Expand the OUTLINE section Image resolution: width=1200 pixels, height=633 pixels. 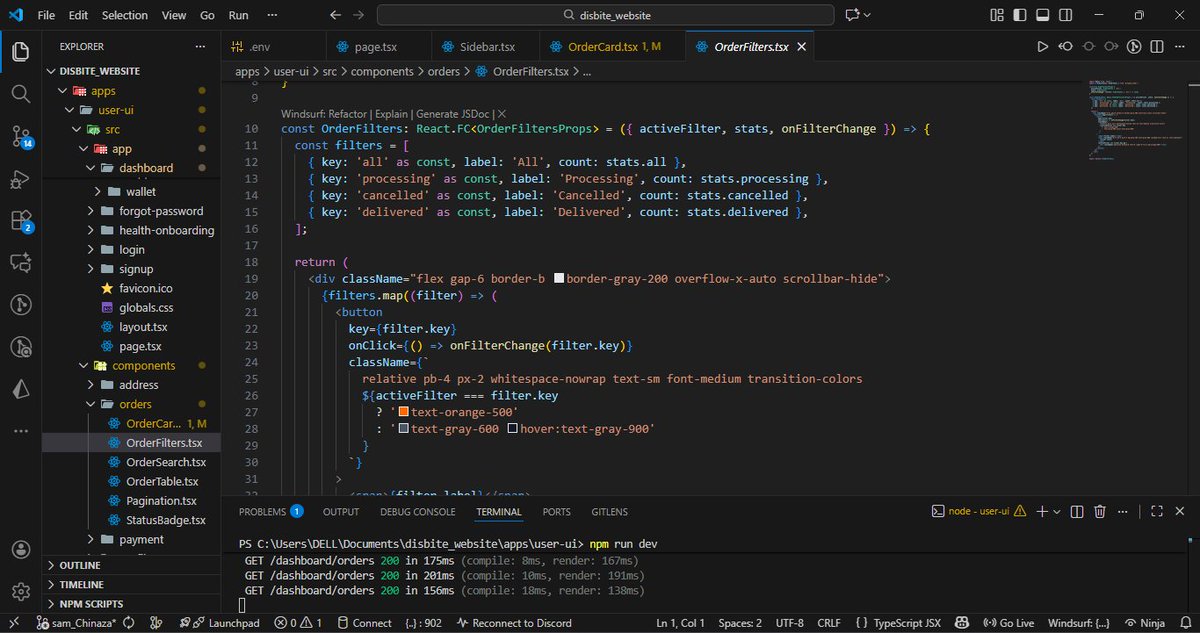tap(80, 565)
